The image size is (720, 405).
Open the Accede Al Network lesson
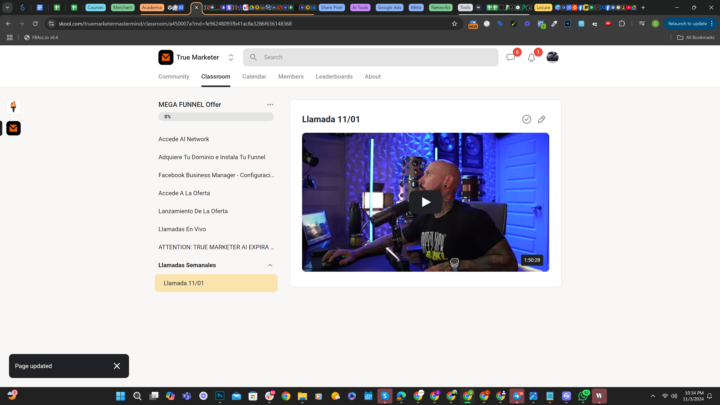(x=184, y=139)
